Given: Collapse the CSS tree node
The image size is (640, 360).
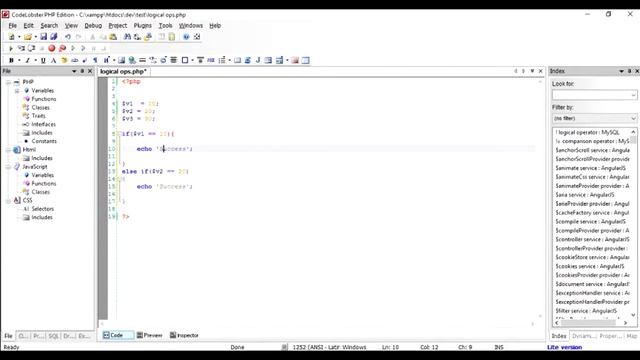Looking at the screenshot, I should (8, 200).
